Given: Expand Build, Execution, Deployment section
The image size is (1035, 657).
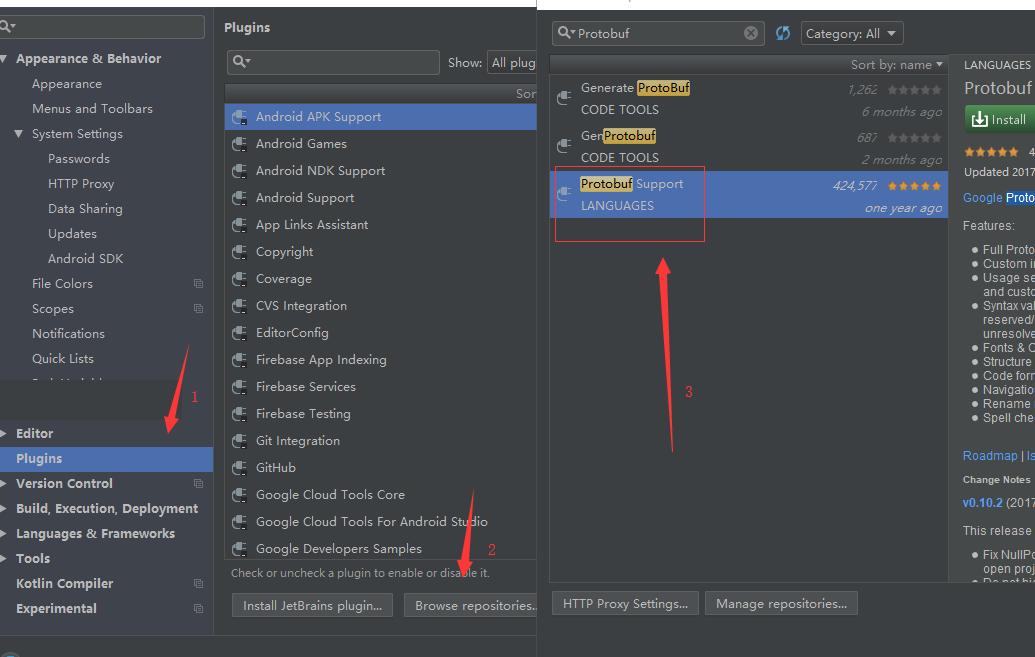Looking at the screenshot, I should (3, 509).
